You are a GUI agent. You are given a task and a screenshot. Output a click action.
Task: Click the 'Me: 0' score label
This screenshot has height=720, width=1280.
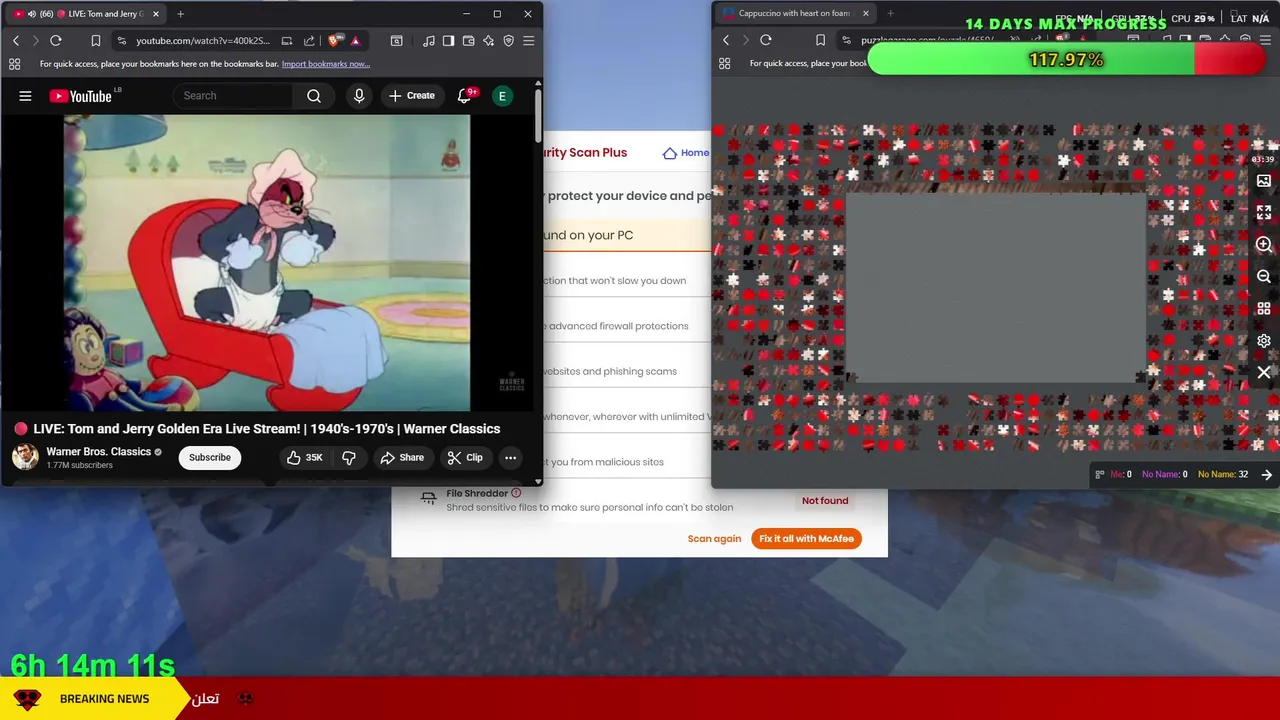[x=1121, y=475]
